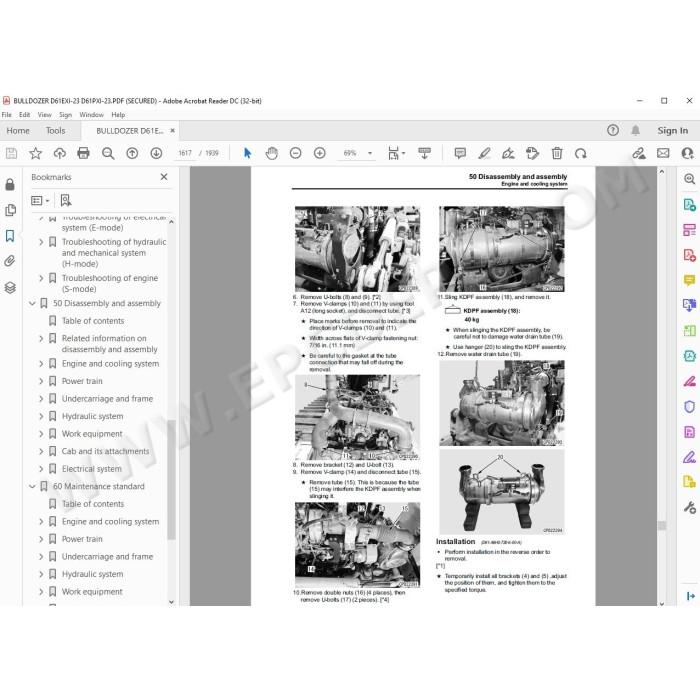Expand Cab and its attachments bookmark
This screenshot has width=700, height=700.
(41, 451)
